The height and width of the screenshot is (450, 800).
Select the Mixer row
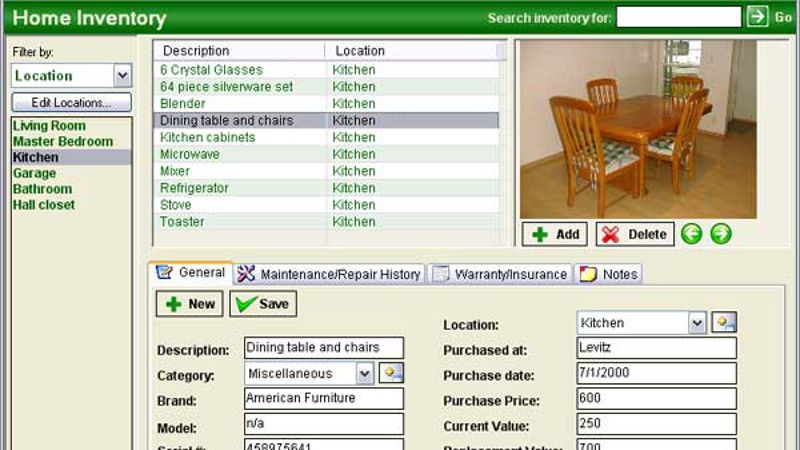pos(327,171)
